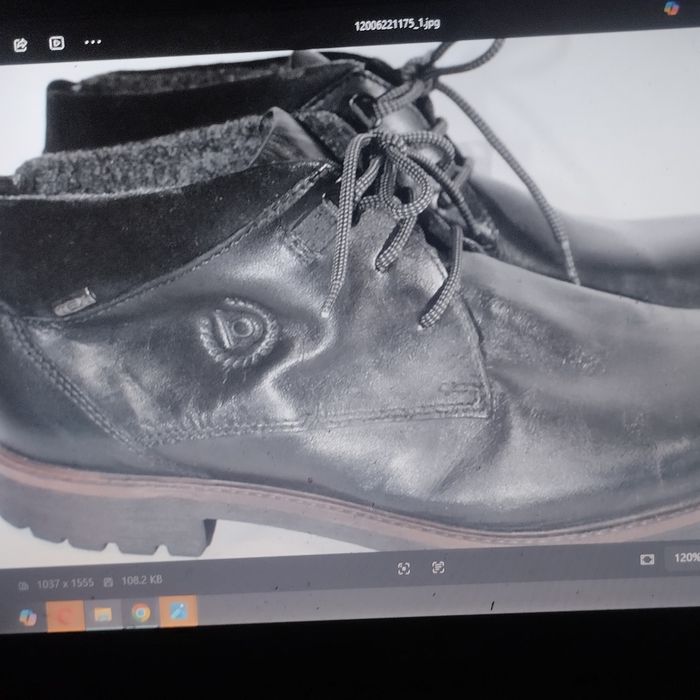Click the scan text icon in bottom bar
This screenshot has width=700, height=700.
438,567
